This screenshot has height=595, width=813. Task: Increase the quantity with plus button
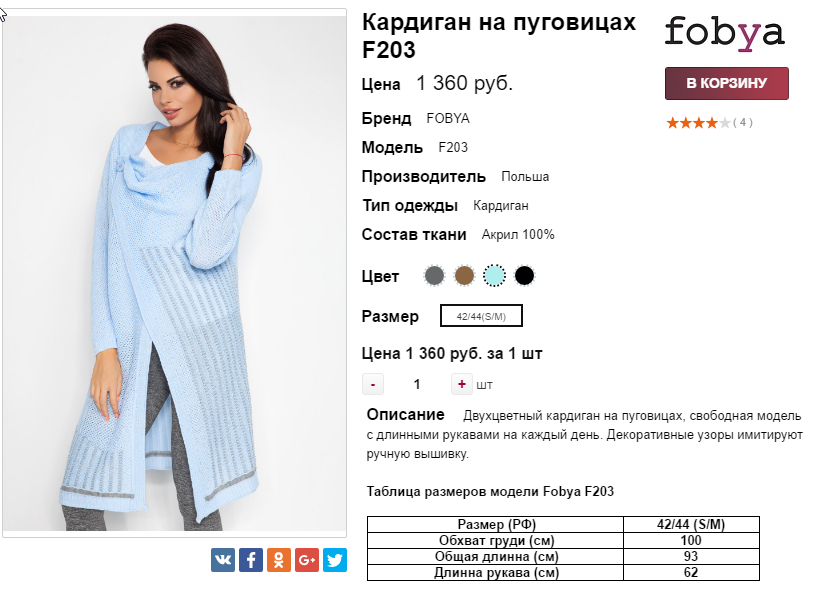pos(461,384)
